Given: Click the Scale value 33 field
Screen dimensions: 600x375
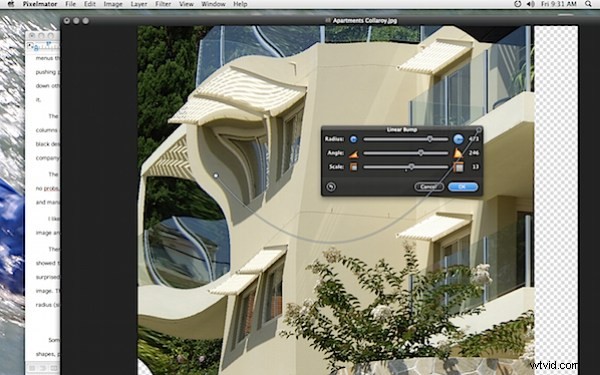Looking at the screenshot, I should pyautogui.click(x=475, y=166).
